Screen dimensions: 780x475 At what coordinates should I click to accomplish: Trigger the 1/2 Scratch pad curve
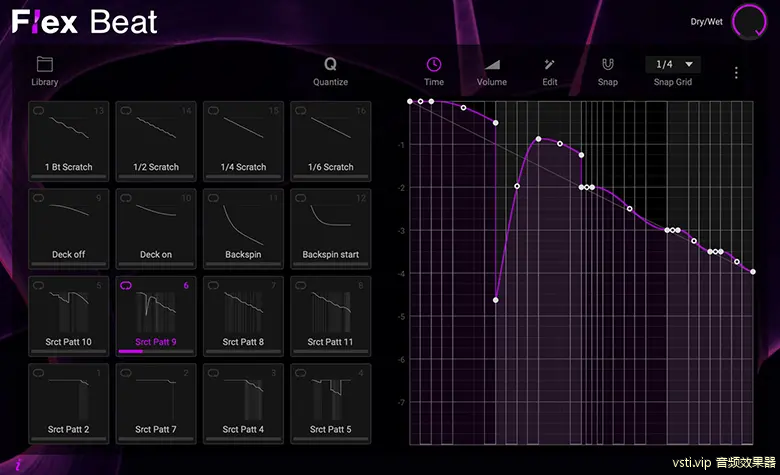pos(156,128)
